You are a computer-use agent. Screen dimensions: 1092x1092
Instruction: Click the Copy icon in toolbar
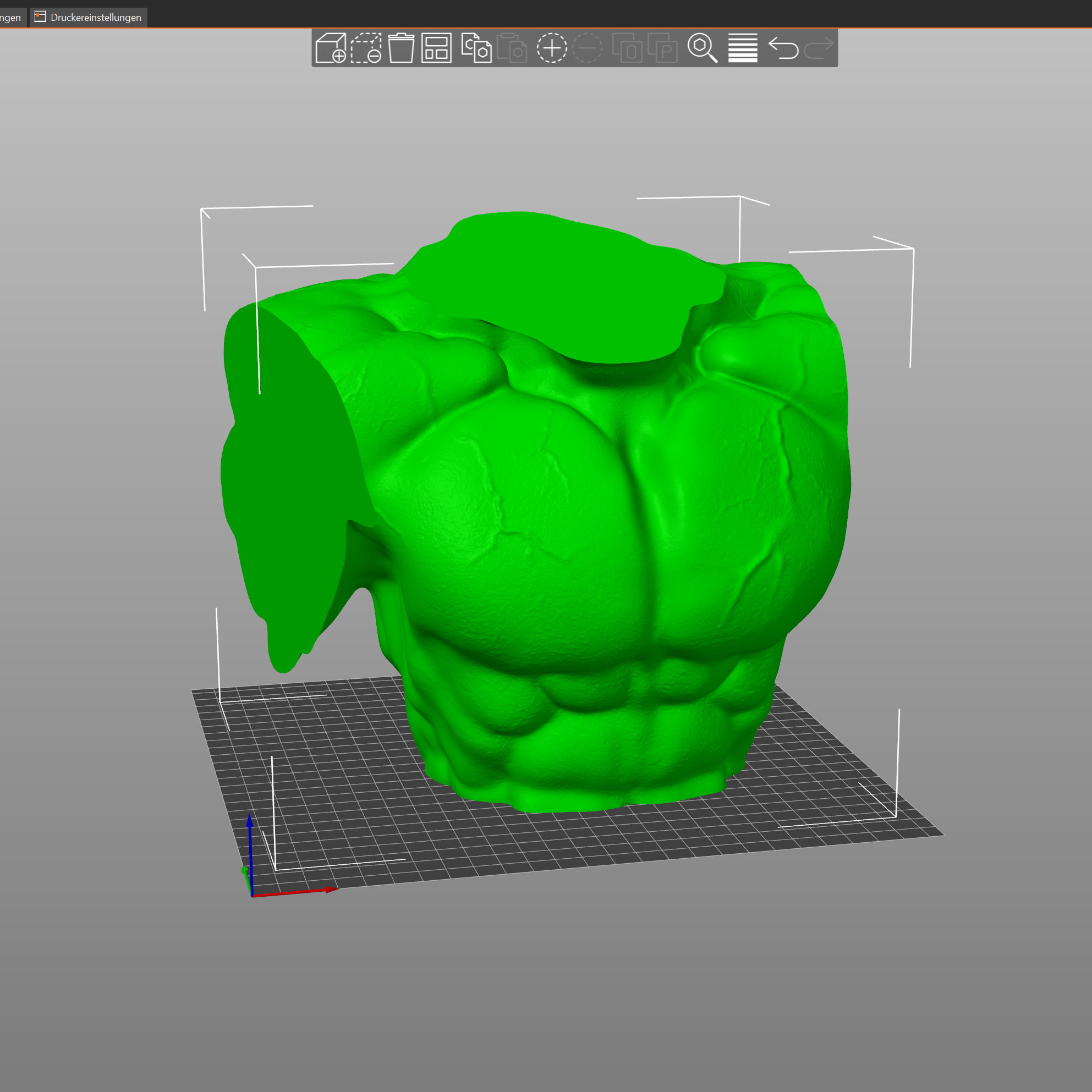[476, 48]
